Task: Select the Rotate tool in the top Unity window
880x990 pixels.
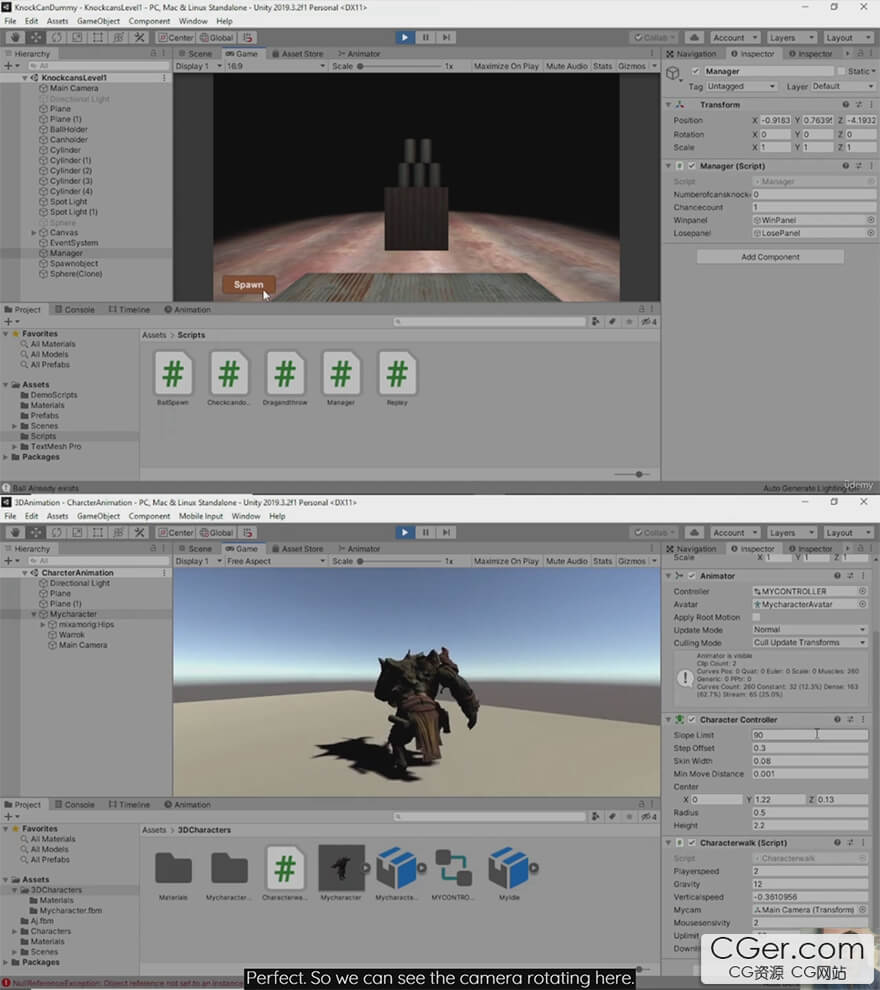Action: [56, 37]
